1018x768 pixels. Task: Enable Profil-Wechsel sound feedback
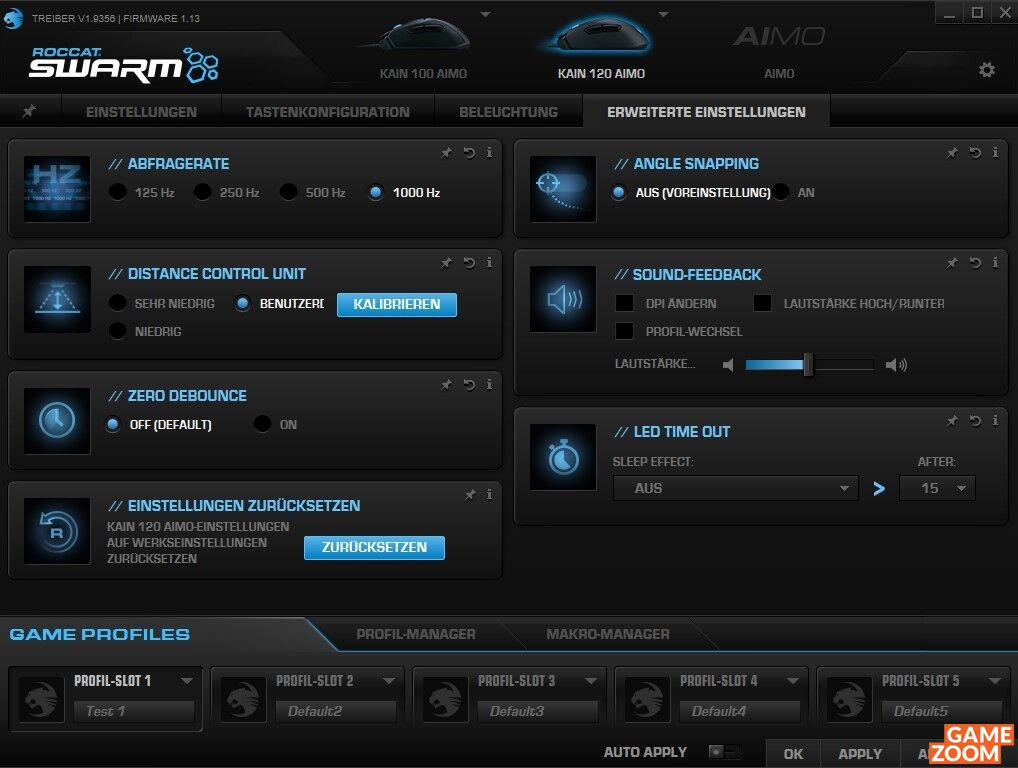pyautogui.click(x=625, y=331)
